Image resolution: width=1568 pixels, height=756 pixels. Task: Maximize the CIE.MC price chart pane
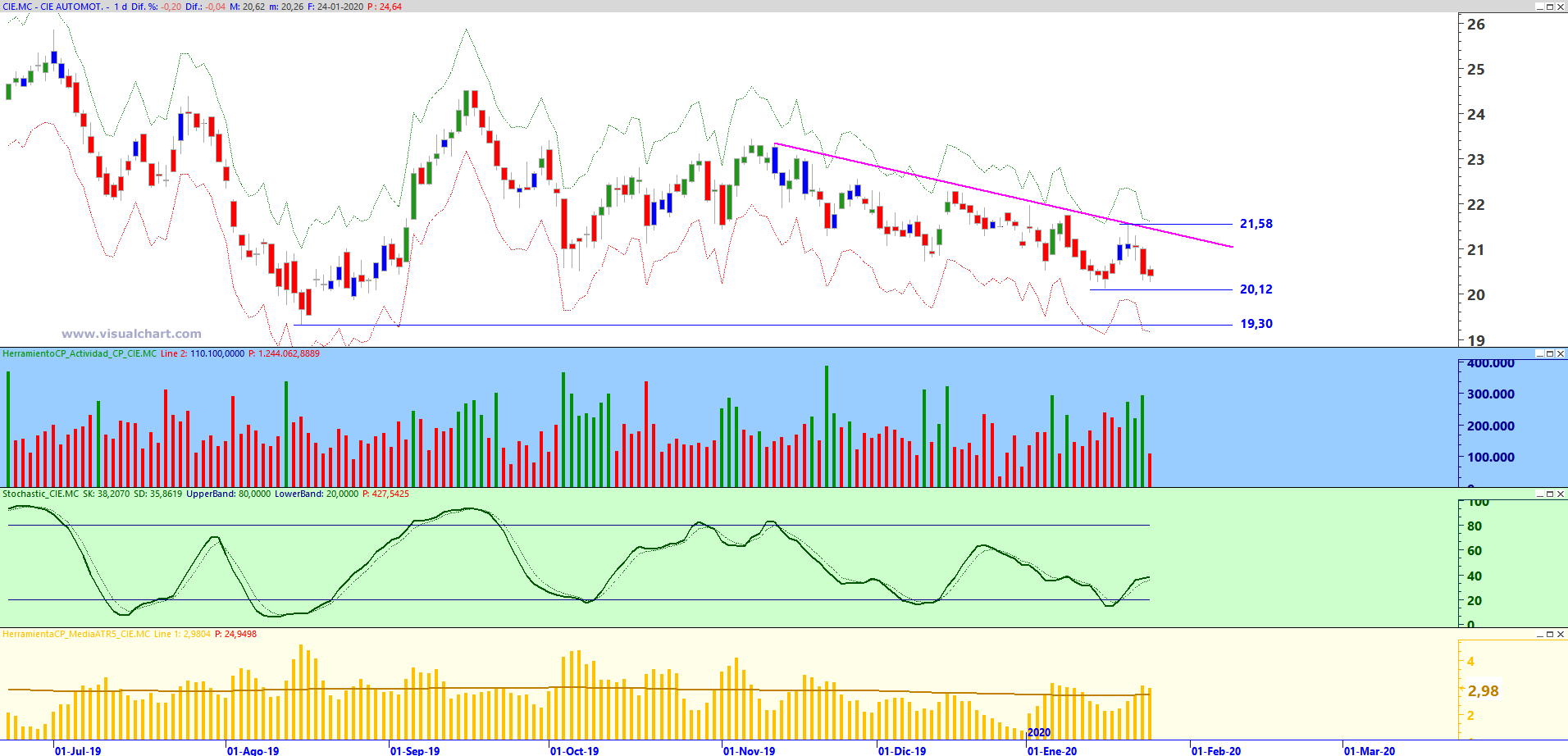click(1550, 7)
